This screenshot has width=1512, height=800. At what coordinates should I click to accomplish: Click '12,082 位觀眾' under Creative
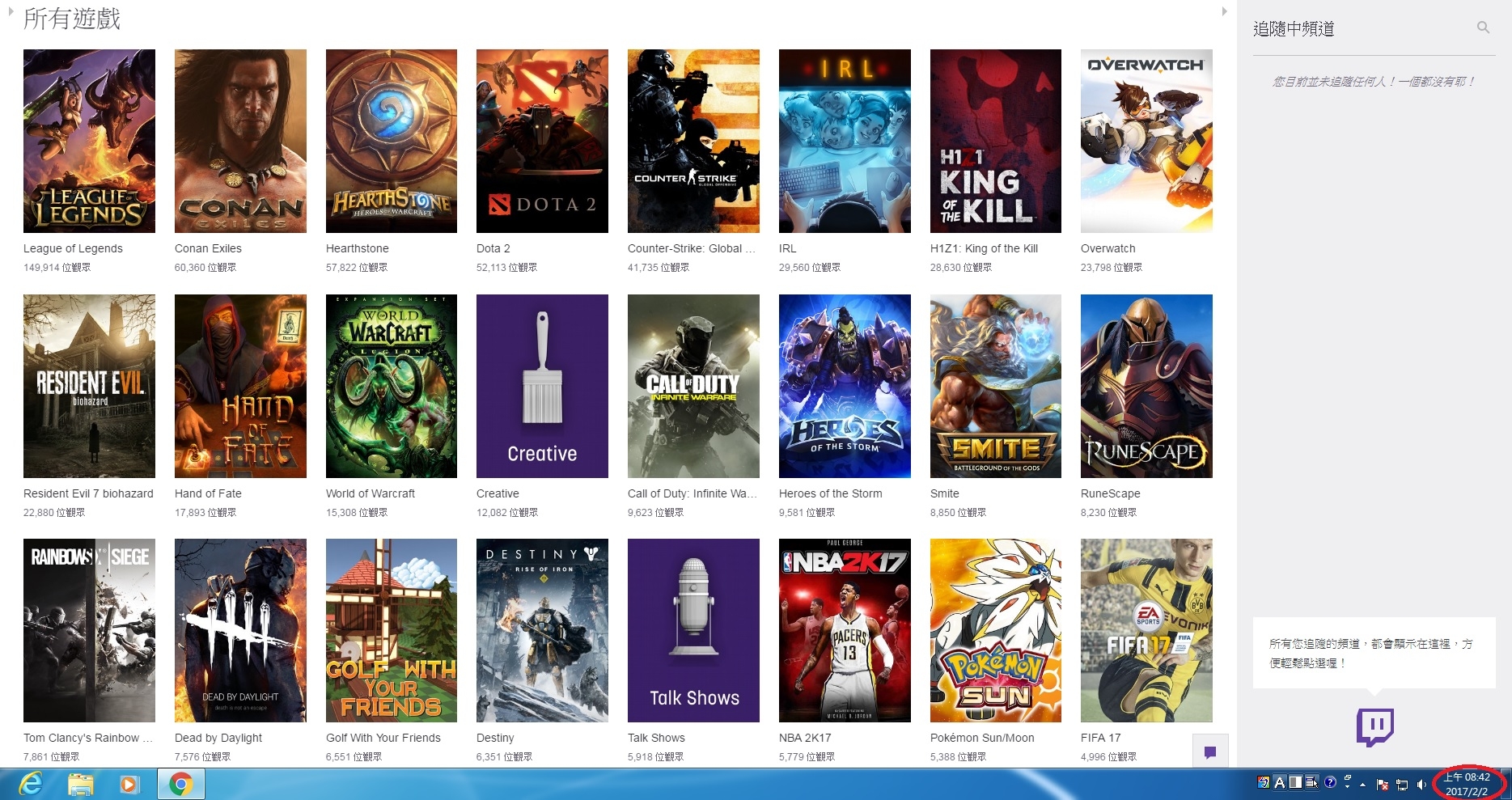[x=507, y=512]
